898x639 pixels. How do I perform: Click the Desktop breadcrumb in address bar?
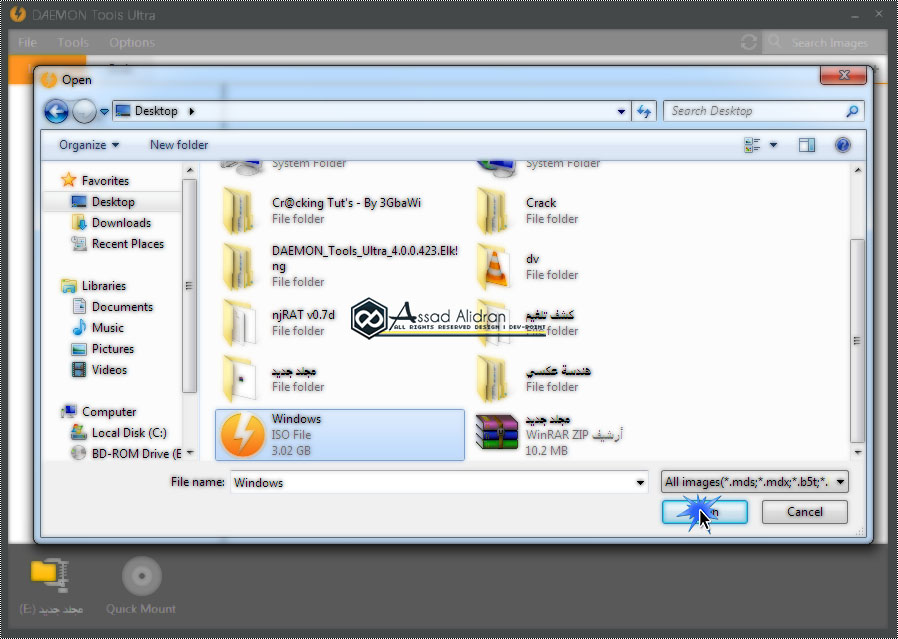click(x=156, y=111)
